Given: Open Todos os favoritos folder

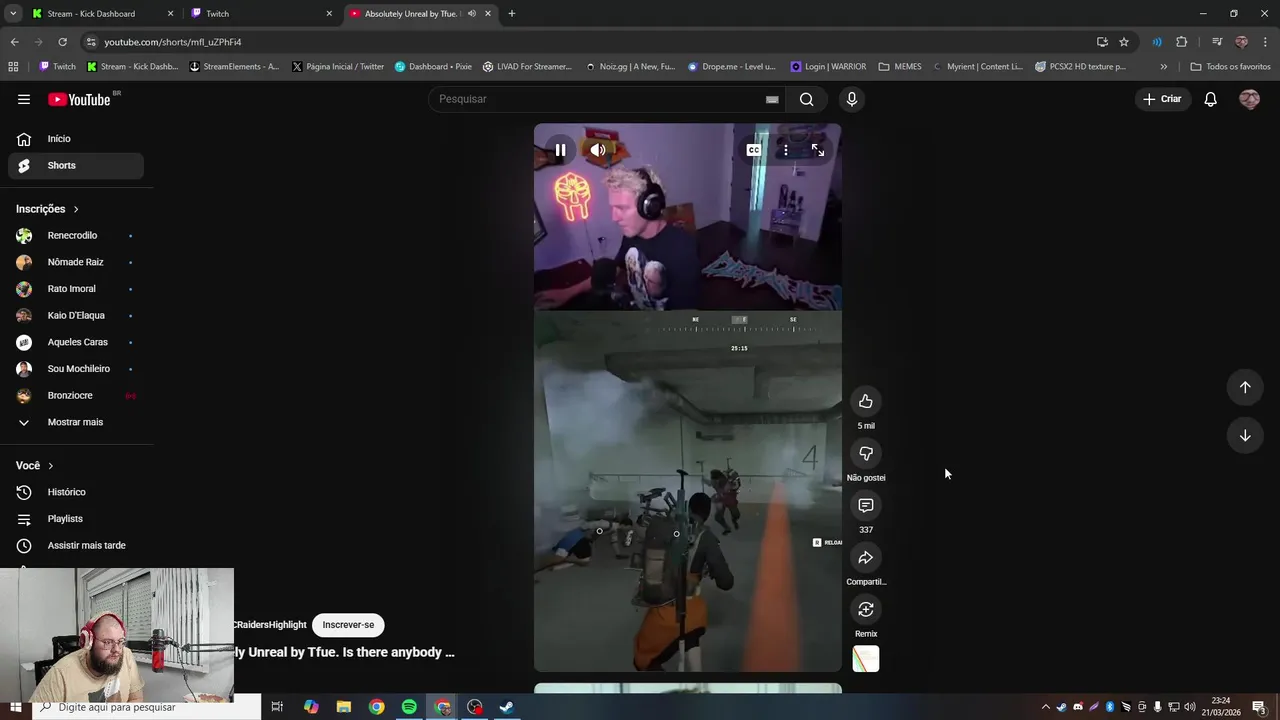Looking at the screenshot, I should click(x=1230, y=67).
